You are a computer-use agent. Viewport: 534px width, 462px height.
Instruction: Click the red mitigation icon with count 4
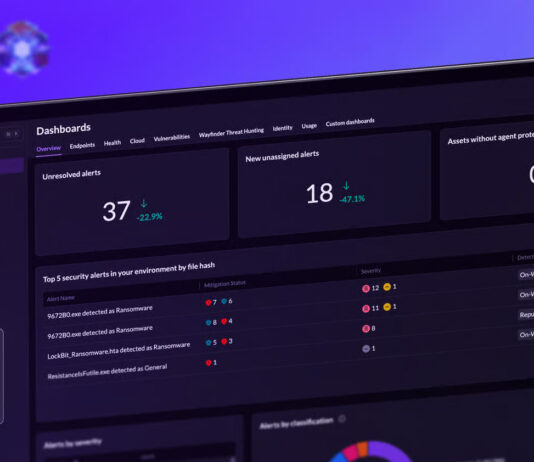pyautogui.click(x=224, y=321)
